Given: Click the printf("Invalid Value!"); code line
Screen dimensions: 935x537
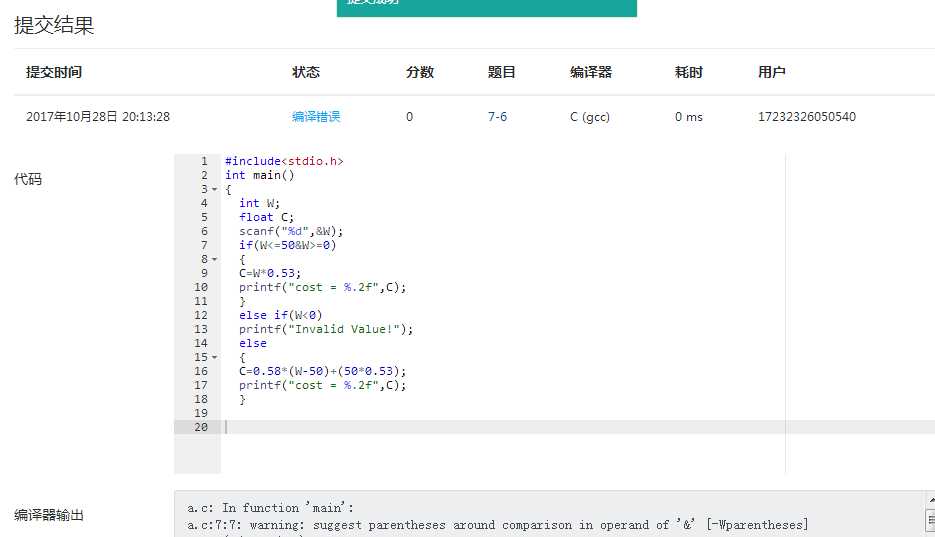Looking at the screenshot, I should coord(326,329).
